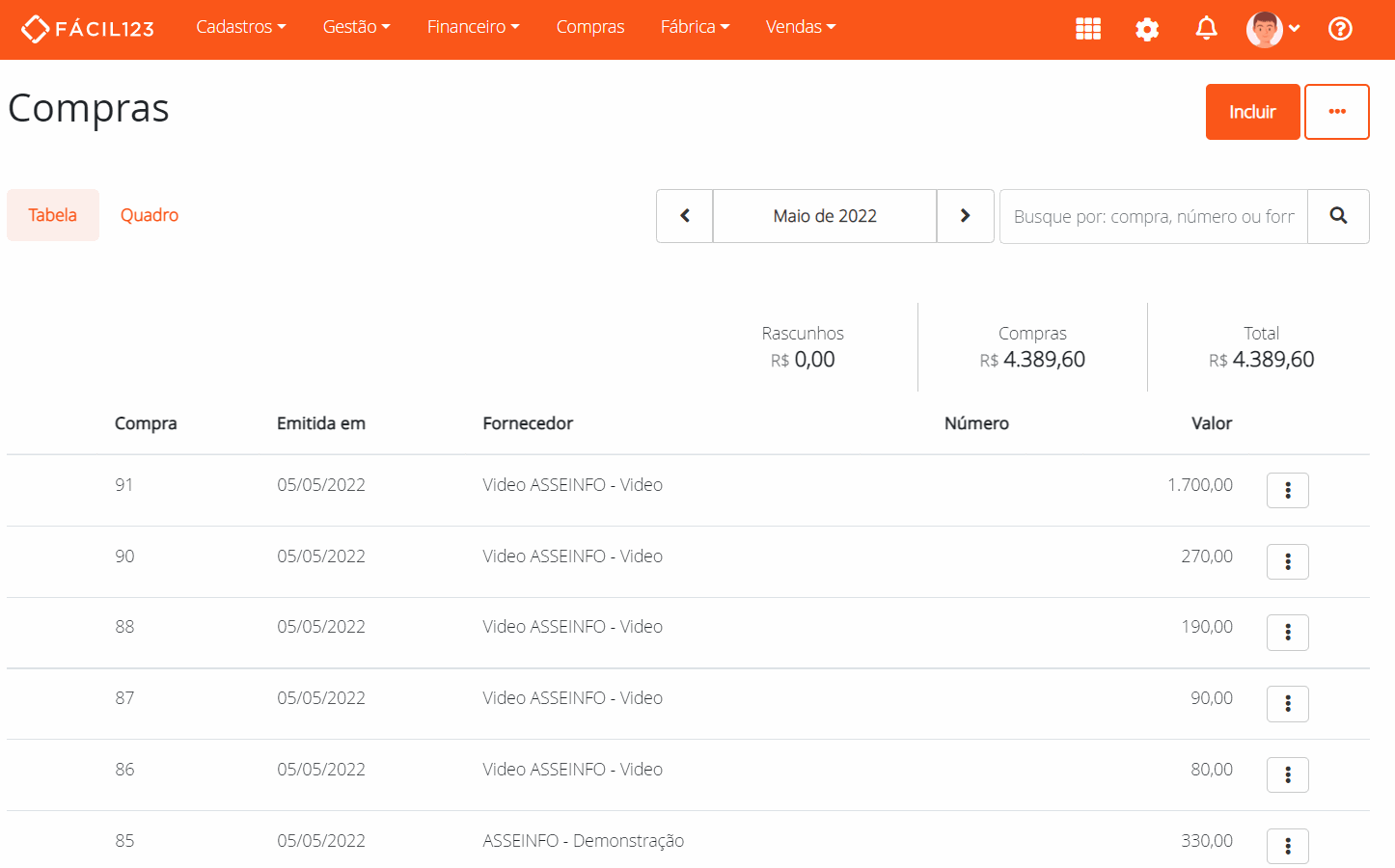The width and height of the screenshot is (1395, 868).
Task: Open the user avatar dropdown
Action: [x=1272, y=29]
